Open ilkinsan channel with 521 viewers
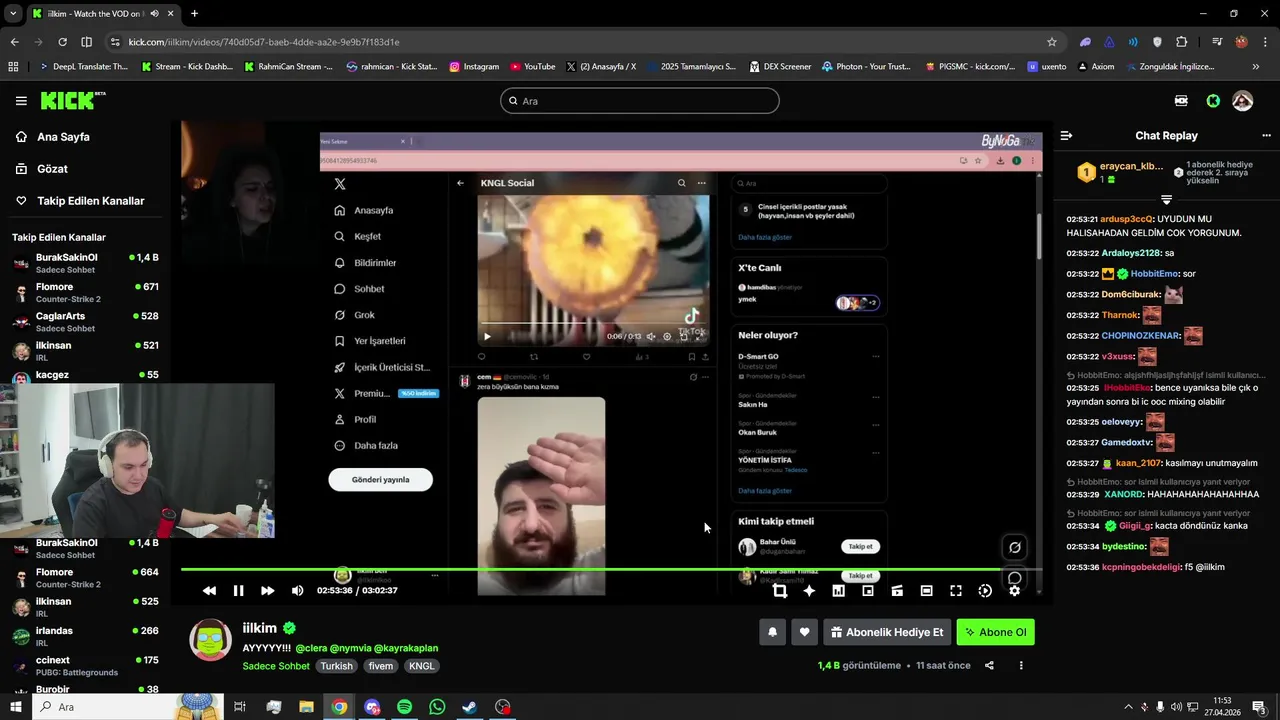1280x720 pixels. 85,351
